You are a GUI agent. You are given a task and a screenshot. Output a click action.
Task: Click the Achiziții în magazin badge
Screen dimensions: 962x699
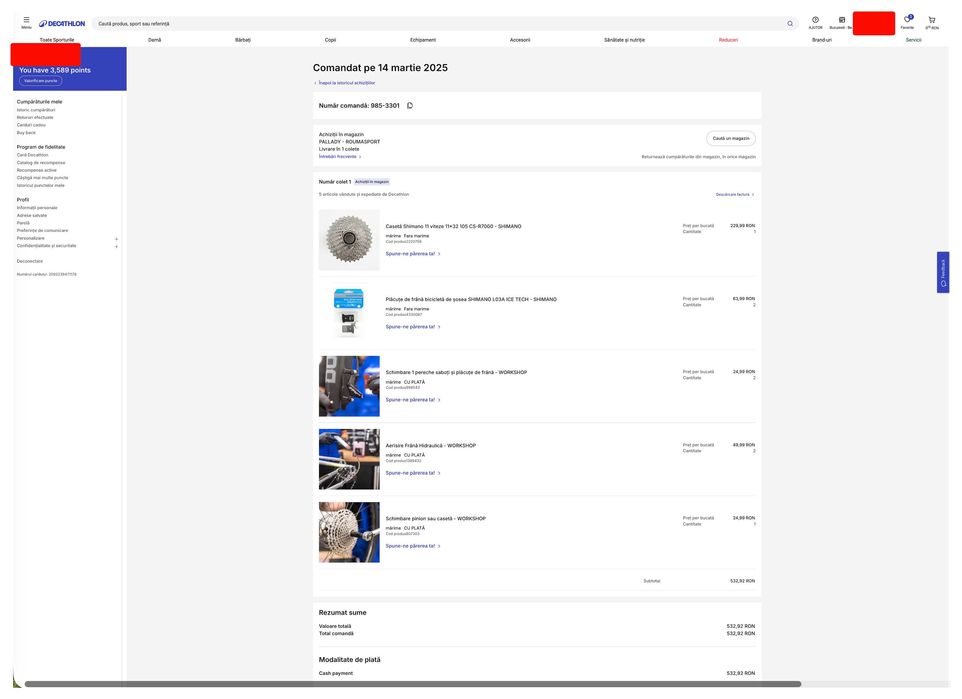coord(372,182)
